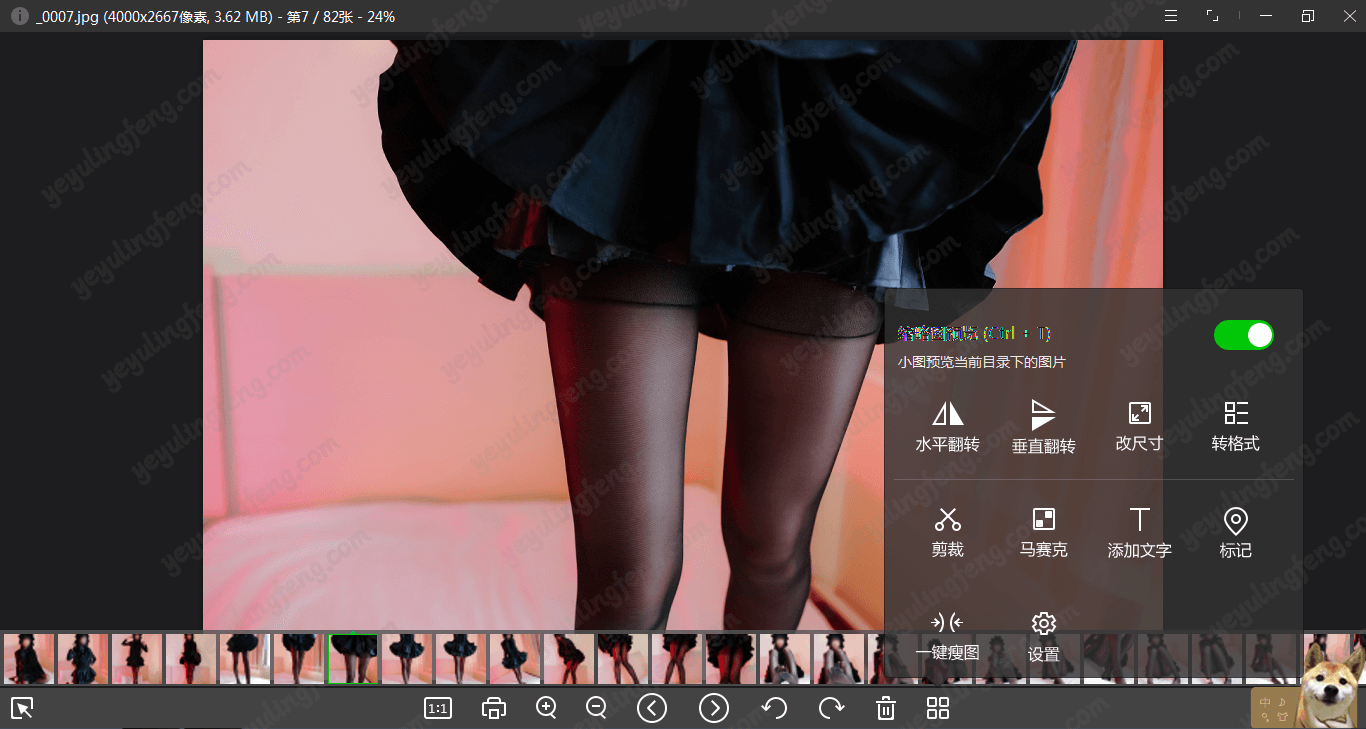Image resolution: width=1366 pixels, height=729 pixels.
Task: Click the 水平翻转 horizontal flip icon
Action: tap(947, 414)
